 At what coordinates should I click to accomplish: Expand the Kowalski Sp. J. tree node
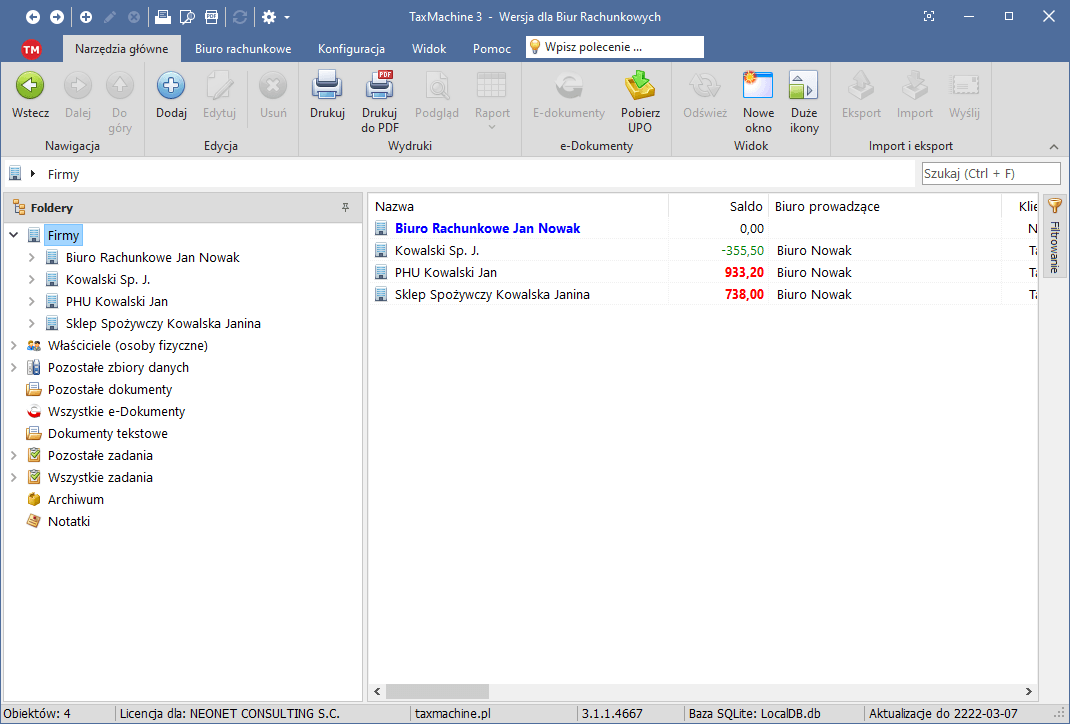coord(32,280)
